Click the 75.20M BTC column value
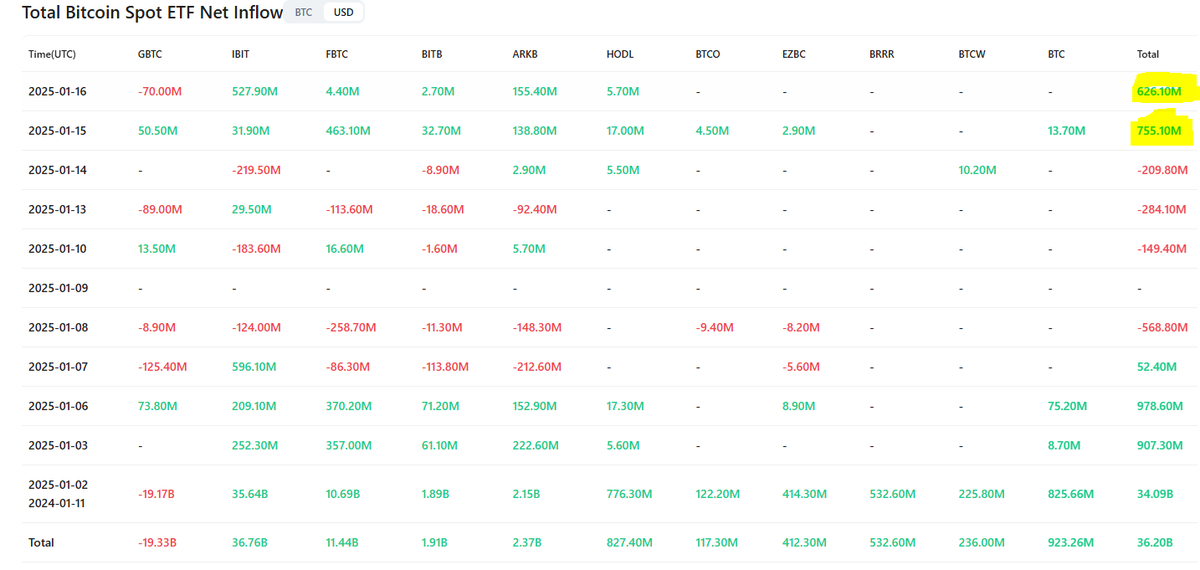 pyautogui.click(x=1067, y=406)
